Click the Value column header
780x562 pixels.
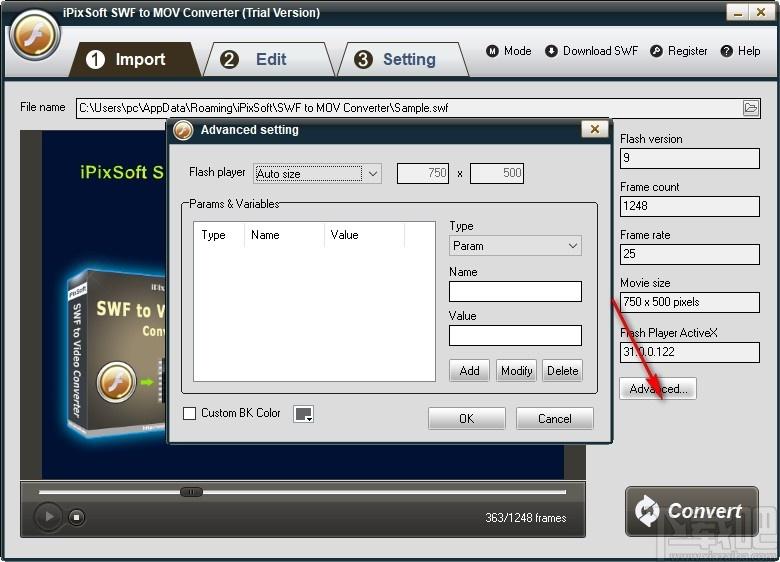(364, 235)
